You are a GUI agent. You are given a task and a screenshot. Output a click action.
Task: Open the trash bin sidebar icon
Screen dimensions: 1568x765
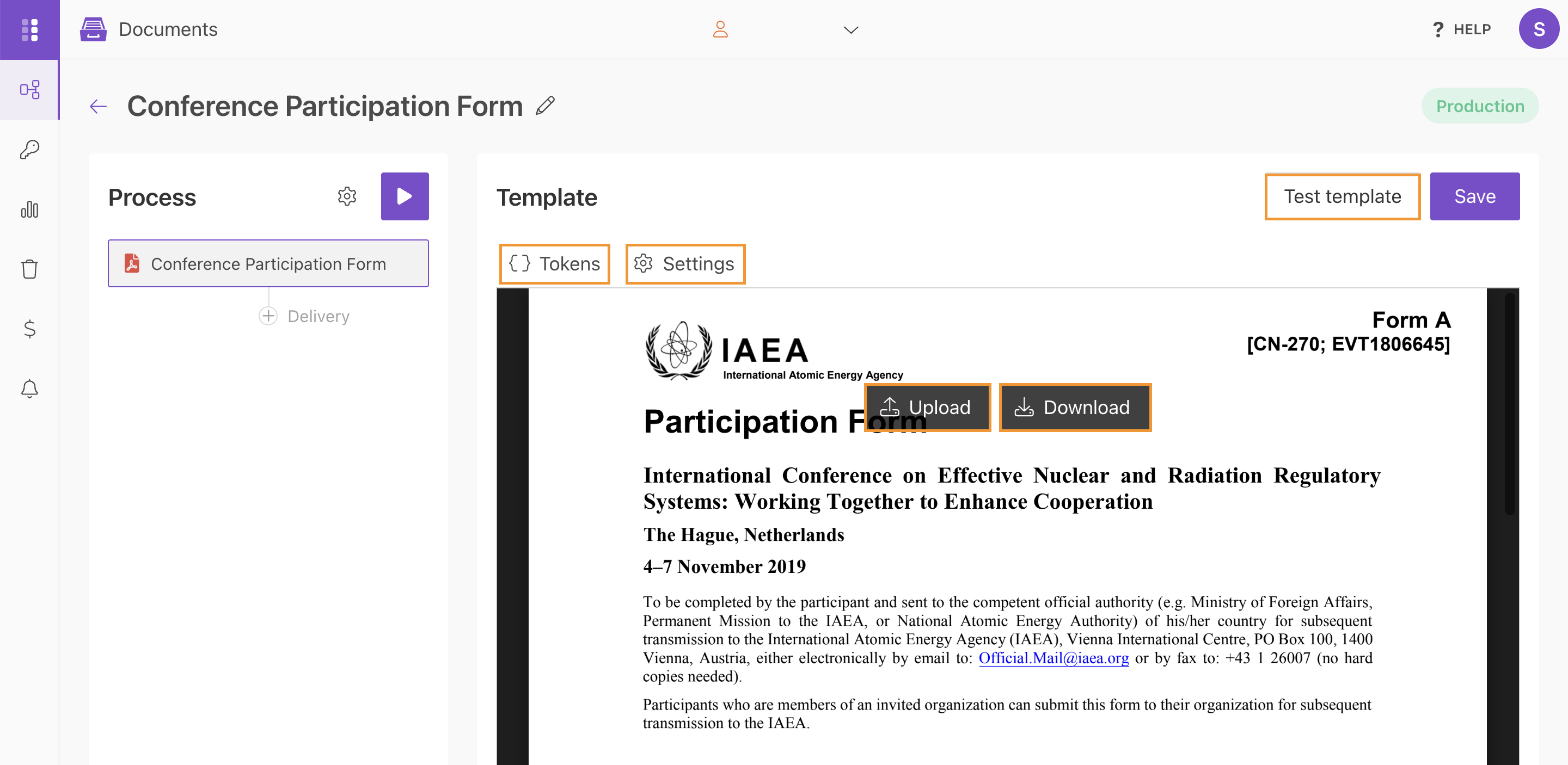click(29, 269)
